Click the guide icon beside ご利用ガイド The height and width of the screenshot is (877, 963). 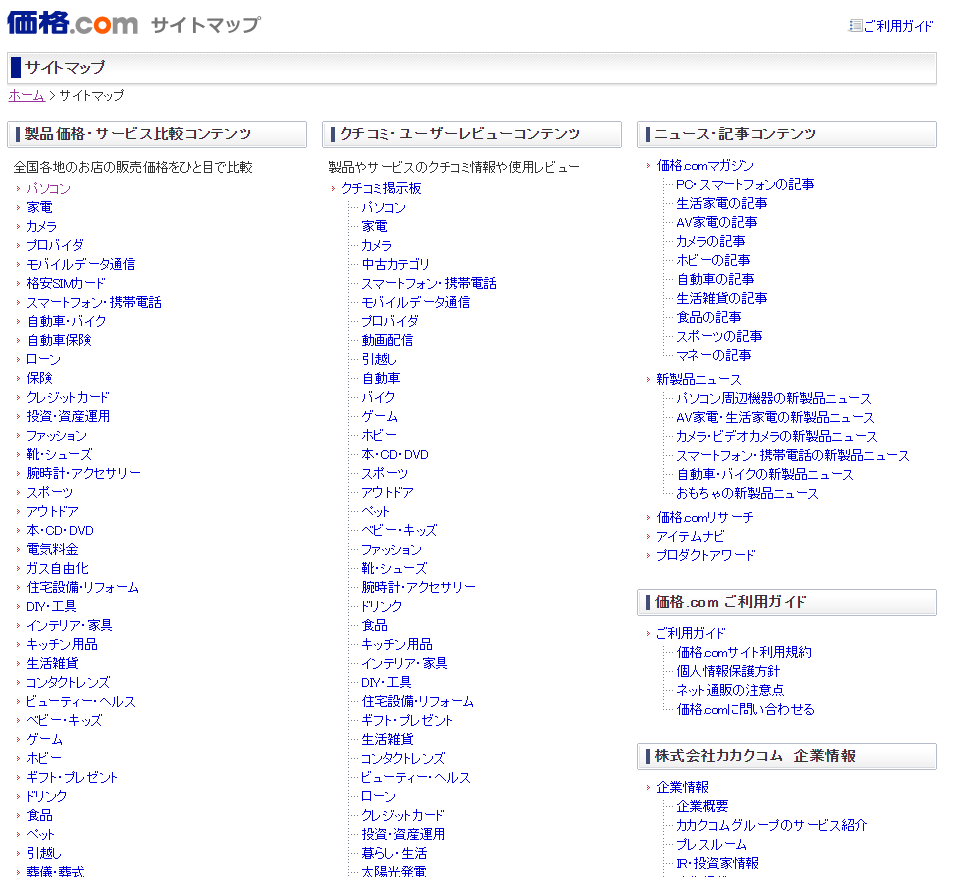tap(855, 26)
